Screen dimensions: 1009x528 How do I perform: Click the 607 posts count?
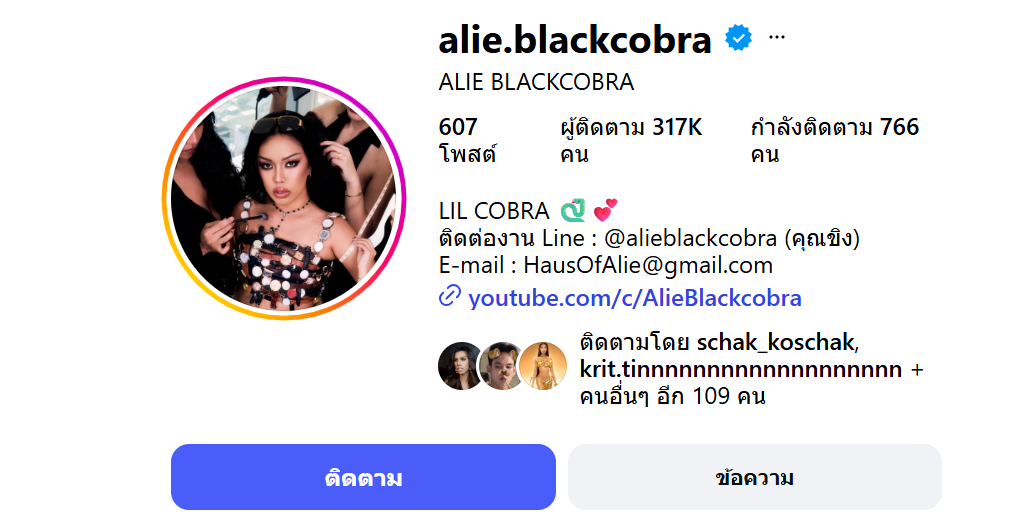point(468,140)
